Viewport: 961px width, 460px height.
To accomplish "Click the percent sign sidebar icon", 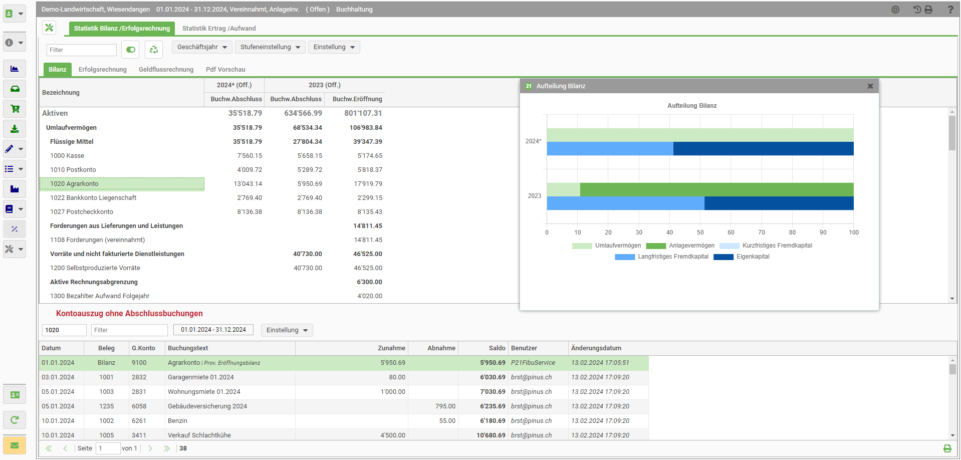I will 15,229.
